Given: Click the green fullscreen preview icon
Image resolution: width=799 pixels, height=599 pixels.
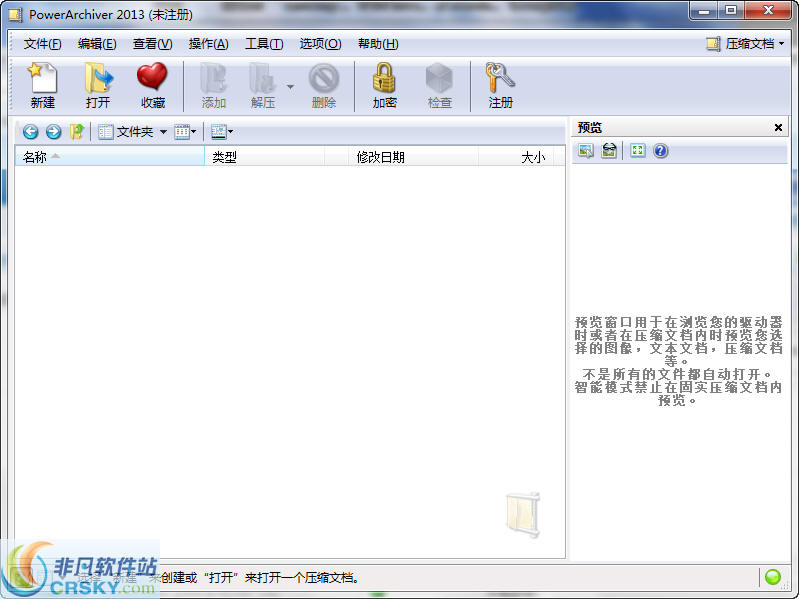Looking at the screenshot, I should 637,151.
